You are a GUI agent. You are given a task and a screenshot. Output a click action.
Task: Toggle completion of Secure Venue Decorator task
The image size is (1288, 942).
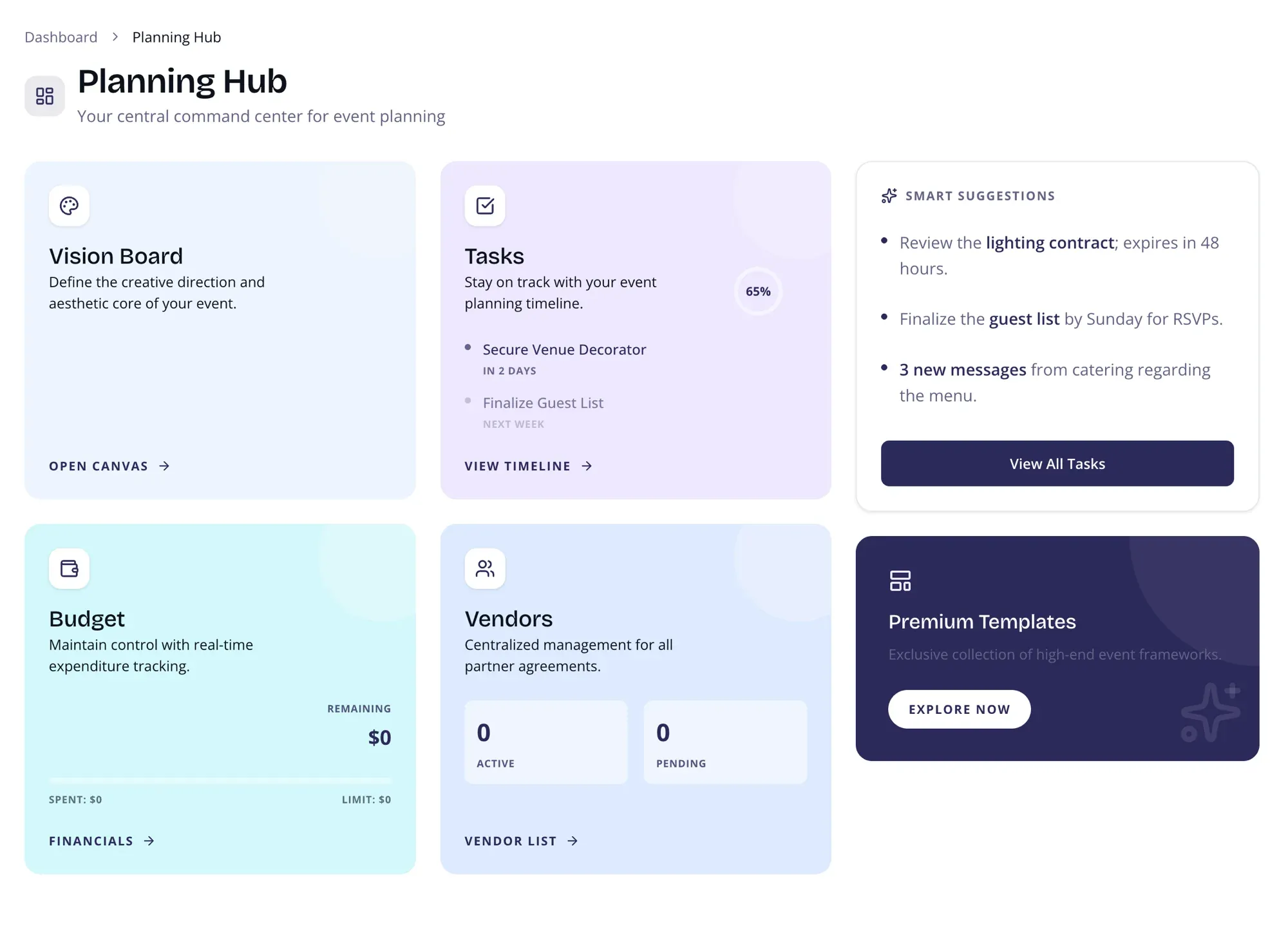[x=469, y=348]
